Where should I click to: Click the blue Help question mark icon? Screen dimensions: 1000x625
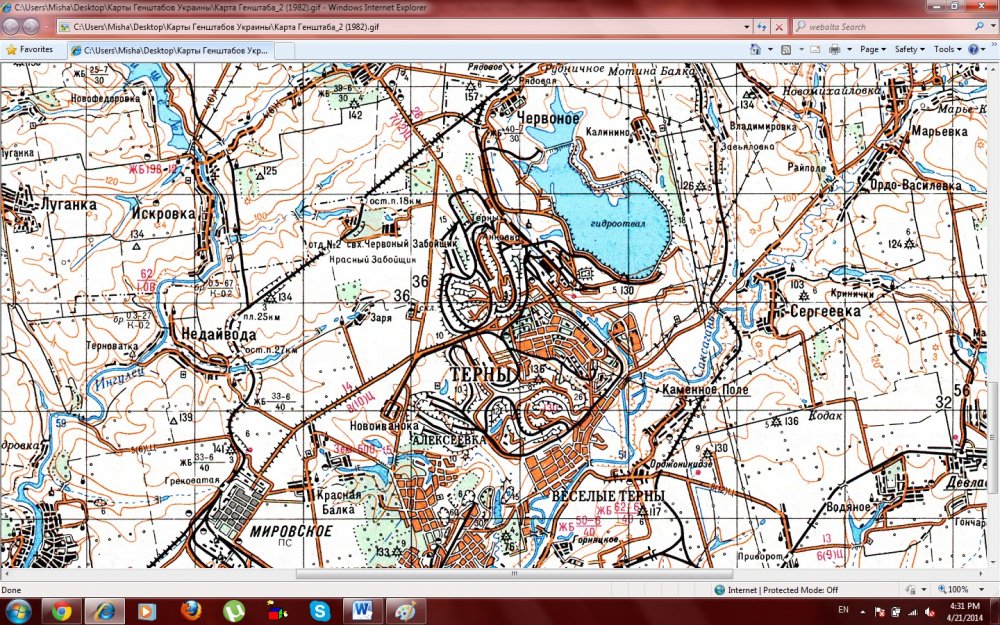[973, 49]
